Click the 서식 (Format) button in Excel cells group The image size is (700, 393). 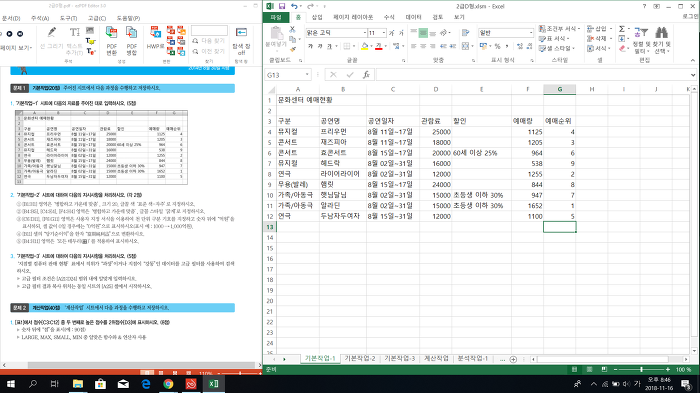pyautogui.click(x=599, y=48)
